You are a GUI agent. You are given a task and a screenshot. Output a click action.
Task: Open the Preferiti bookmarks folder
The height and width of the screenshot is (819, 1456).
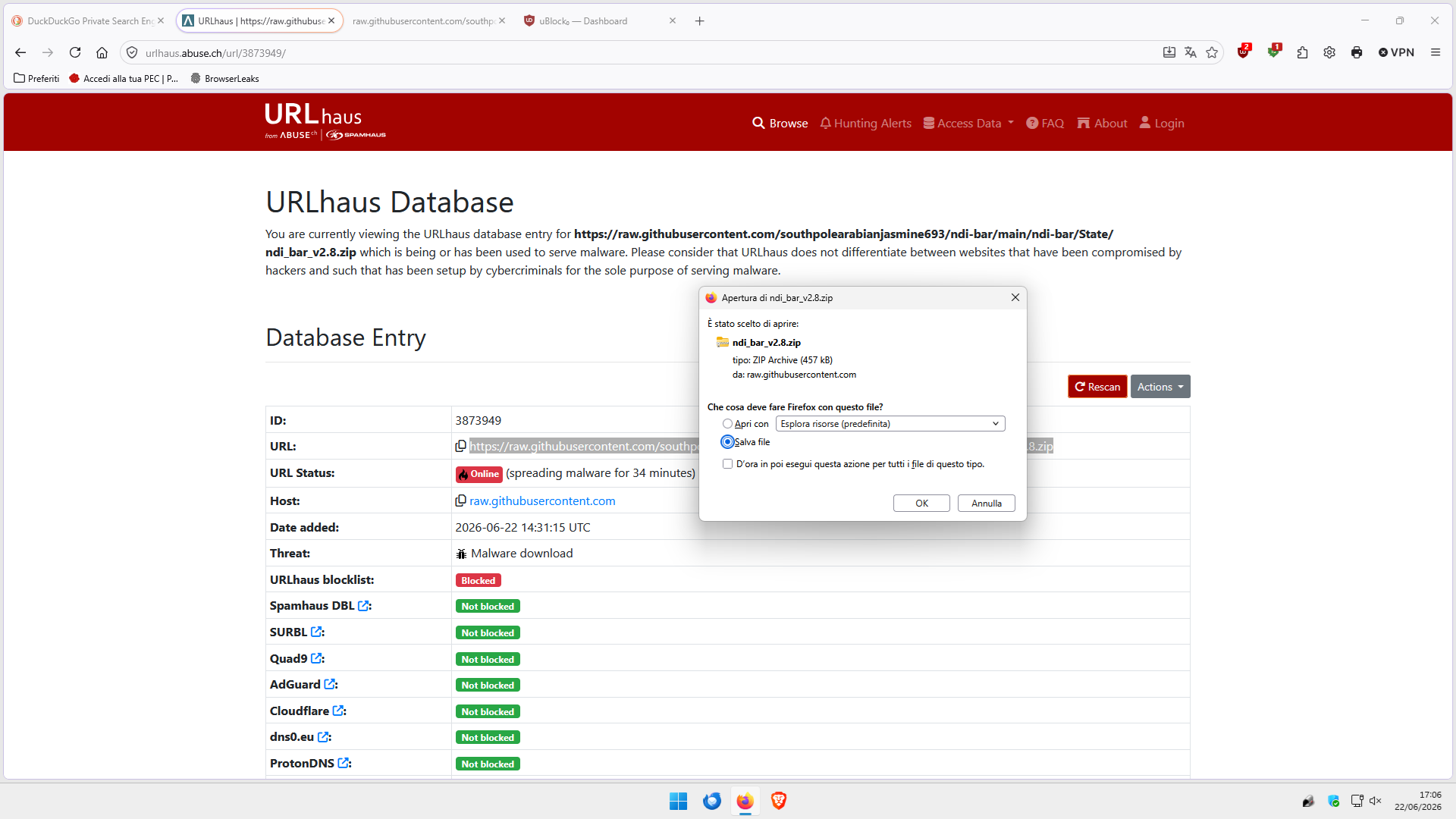[x=36, y=78]
